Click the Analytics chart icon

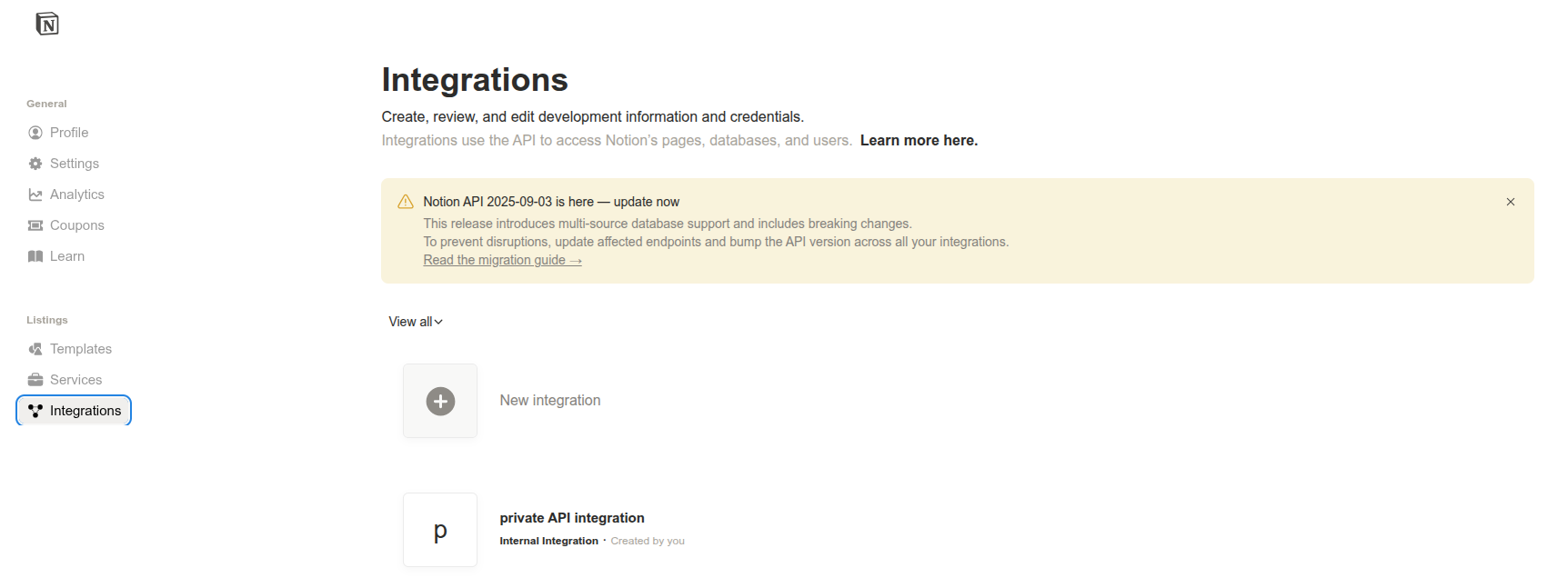tap(35, 194)
